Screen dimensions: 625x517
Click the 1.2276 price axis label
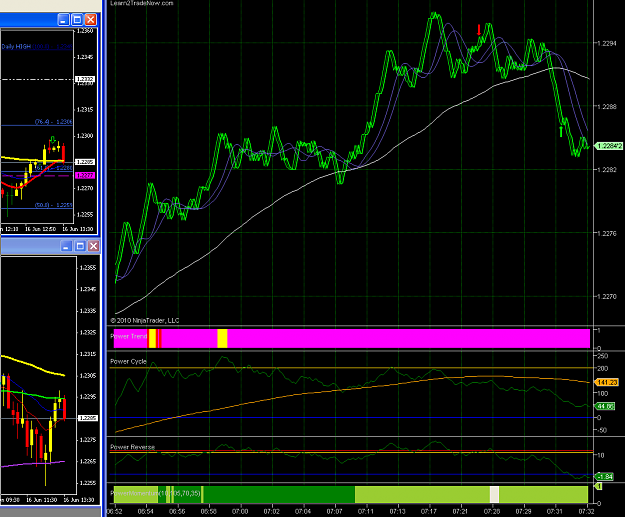[x=606, y=233]
